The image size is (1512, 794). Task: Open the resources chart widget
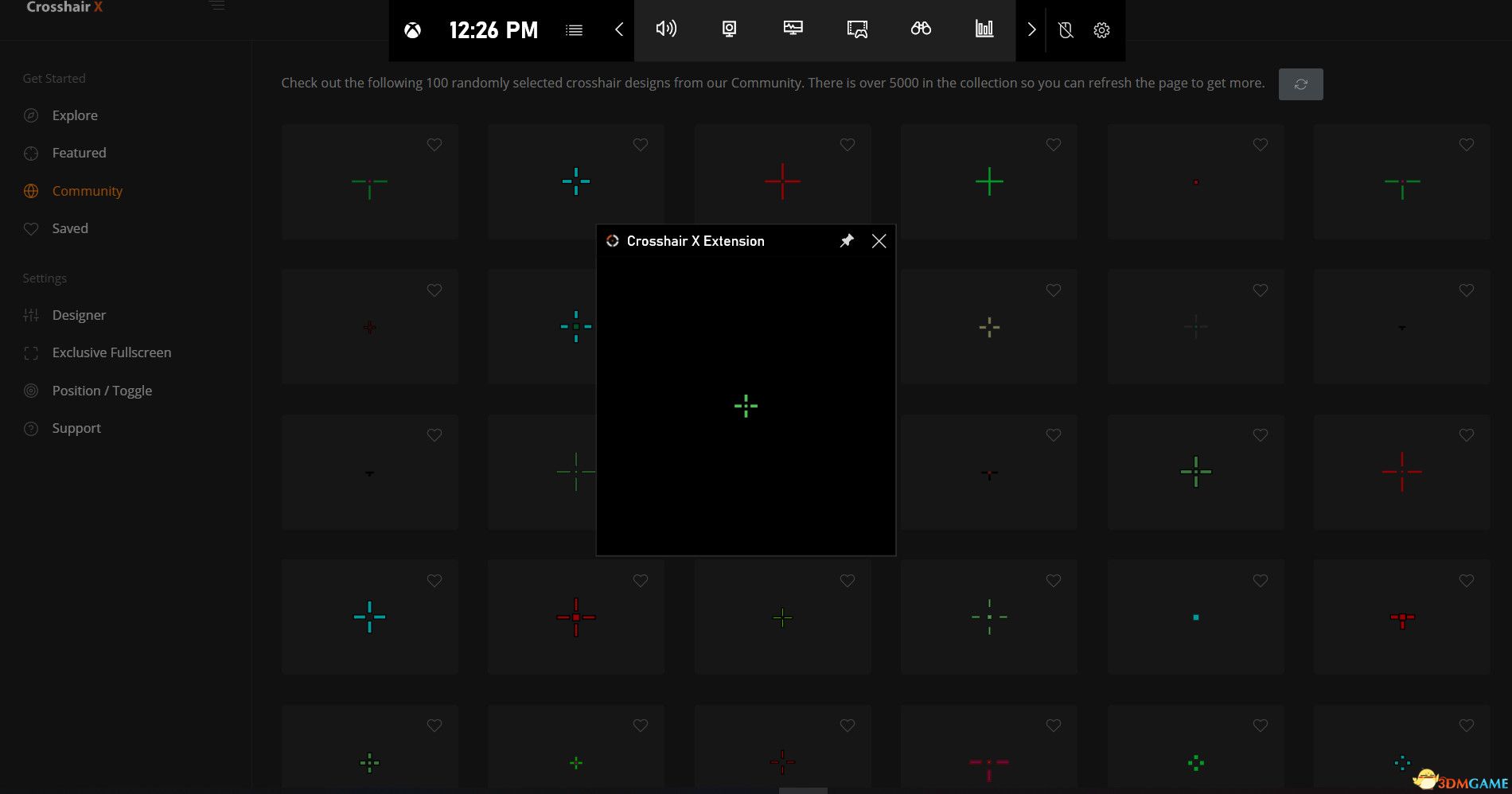pyautogui.click(x=984, y=29)
